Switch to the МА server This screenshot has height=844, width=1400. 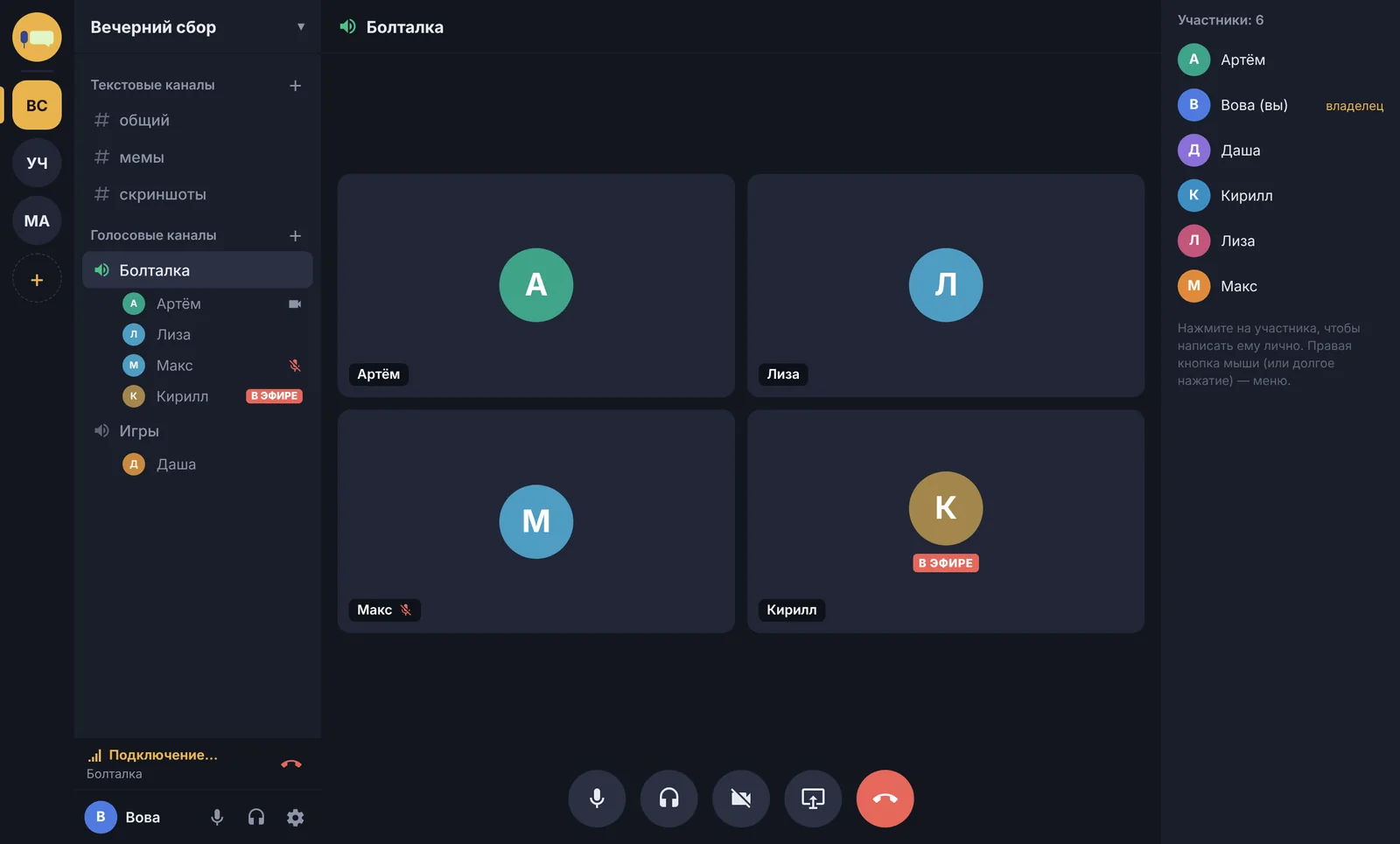[x=37, y=220]
